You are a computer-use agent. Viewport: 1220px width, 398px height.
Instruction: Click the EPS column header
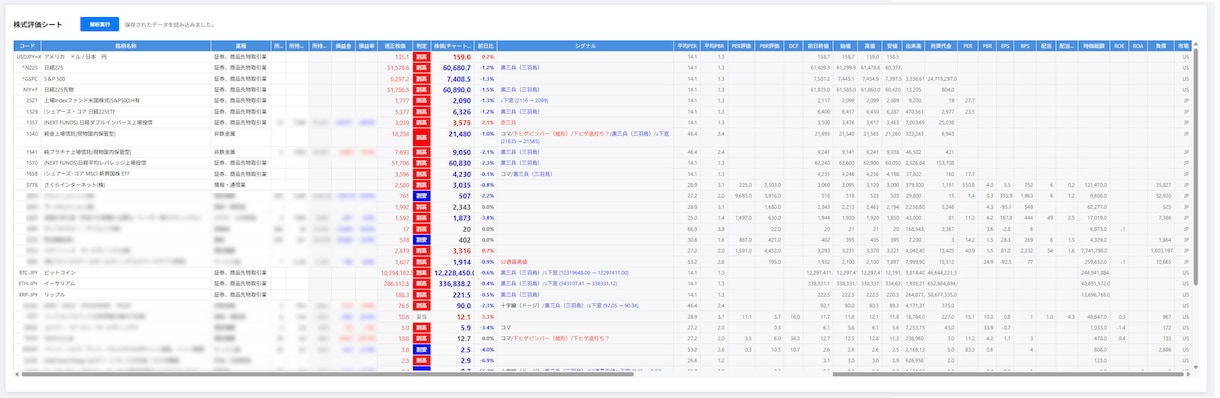pos(1006,45)
